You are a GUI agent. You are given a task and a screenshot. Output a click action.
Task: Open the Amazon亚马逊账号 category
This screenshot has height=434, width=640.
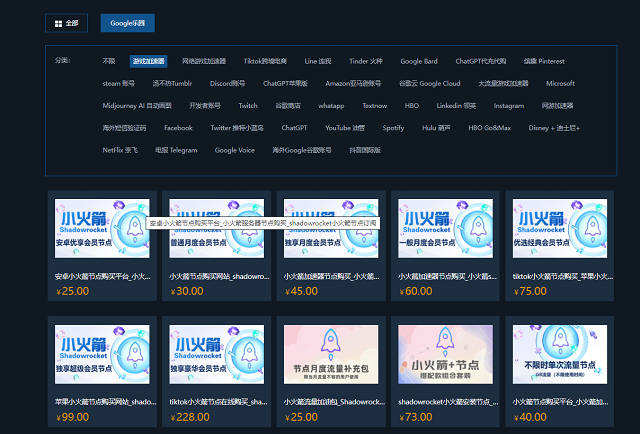(353, 83)
